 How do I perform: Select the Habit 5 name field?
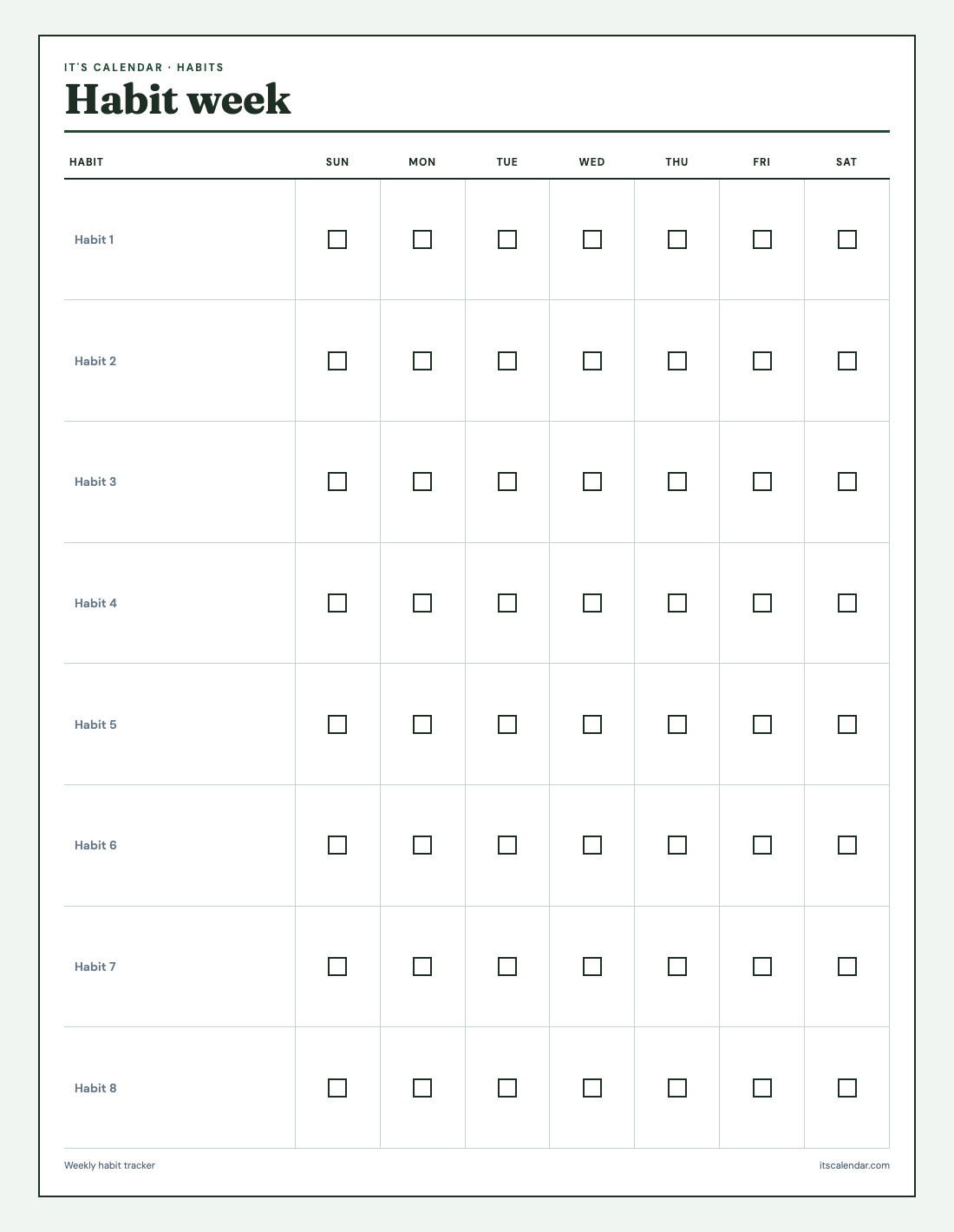click(x=95, y=724)
